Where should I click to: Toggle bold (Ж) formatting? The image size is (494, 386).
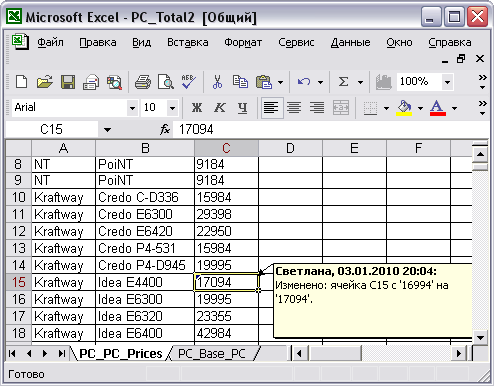coord(197,108)
